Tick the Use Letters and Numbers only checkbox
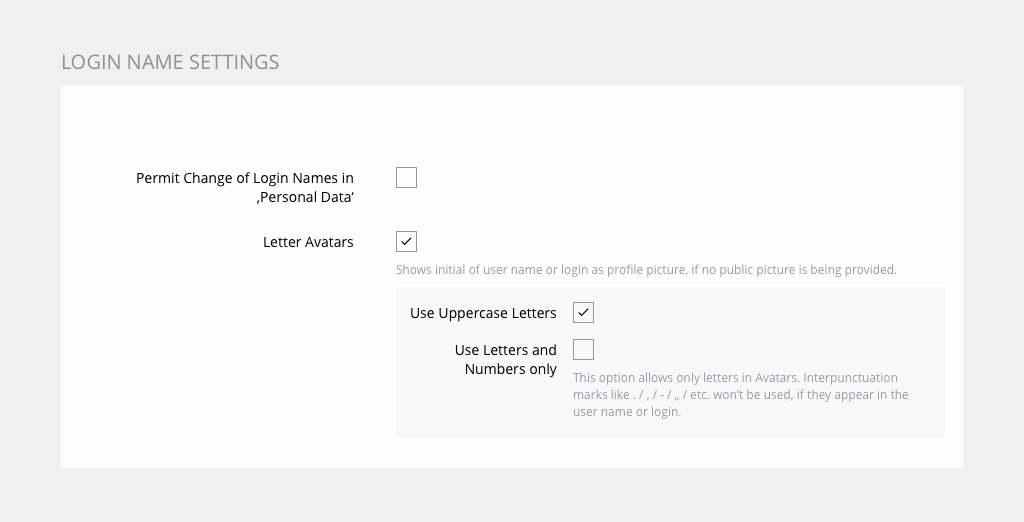The height and width of the screenshot is (522, 1024). point(583,350)
